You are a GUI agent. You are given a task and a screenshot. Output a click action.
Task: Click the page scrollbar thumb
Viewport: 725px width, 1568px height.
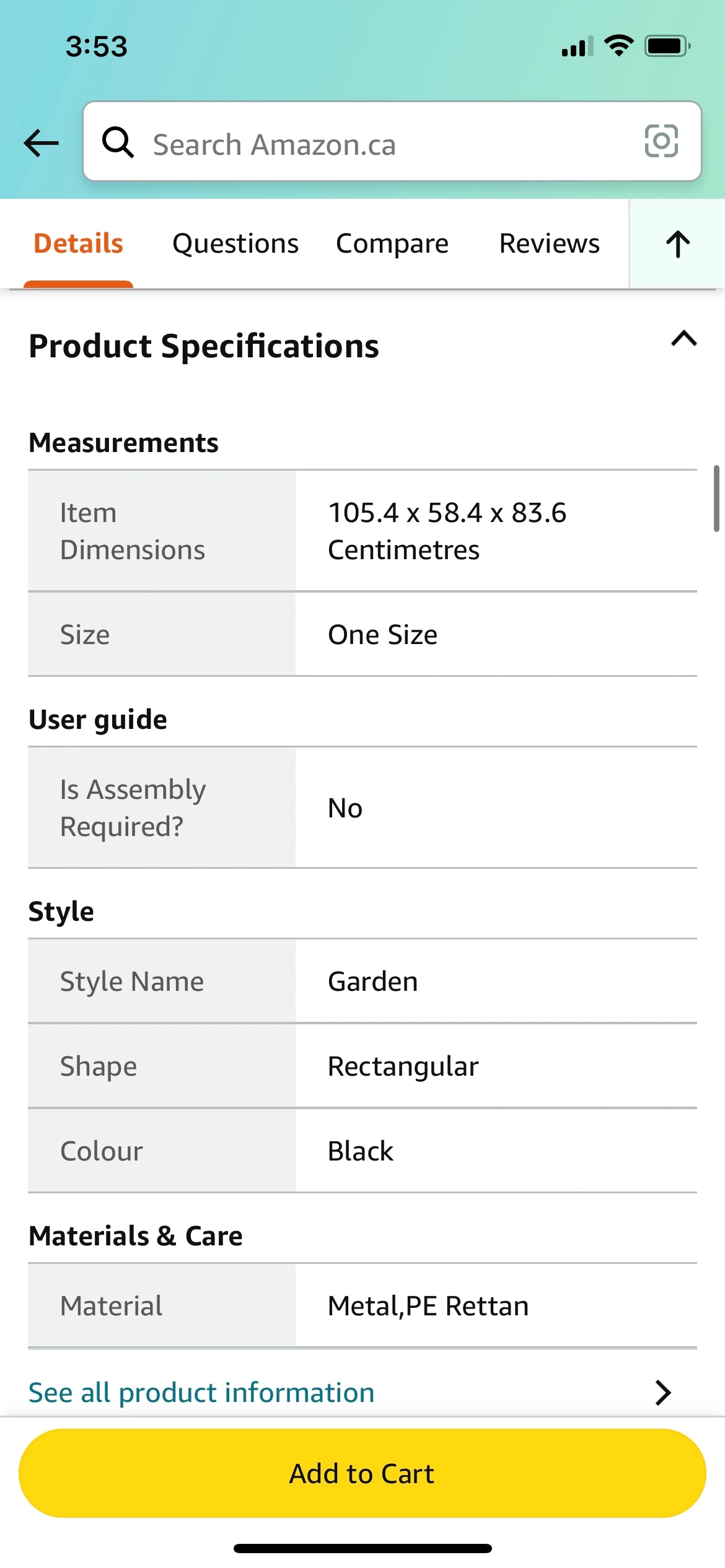coord(716,499)
